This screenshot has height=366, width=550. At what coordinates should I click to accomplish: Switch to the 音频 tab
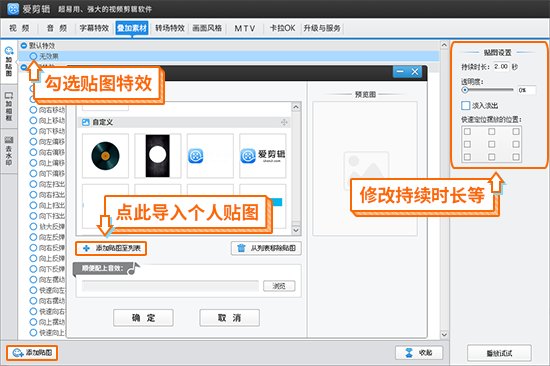pos(57,28)
